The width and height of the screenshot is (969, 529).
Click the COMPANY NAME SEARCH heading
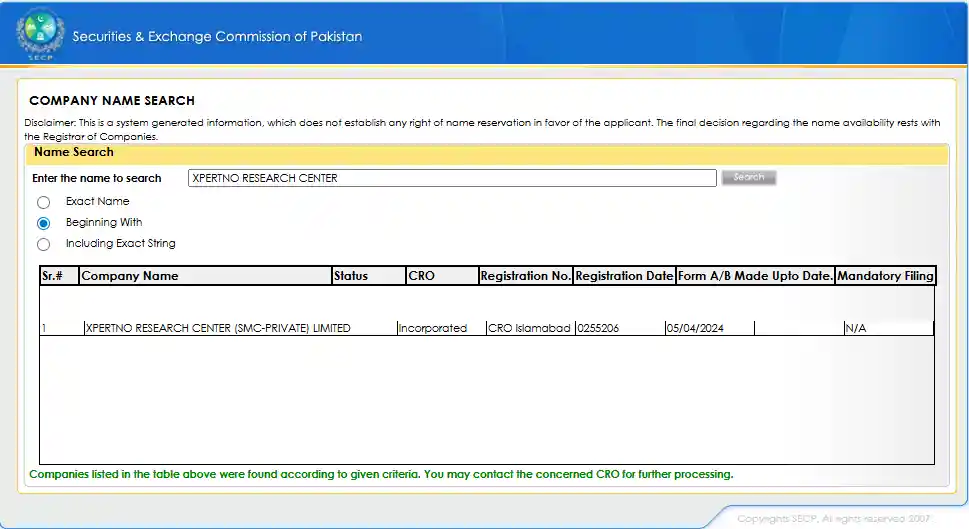click(112, 101)
